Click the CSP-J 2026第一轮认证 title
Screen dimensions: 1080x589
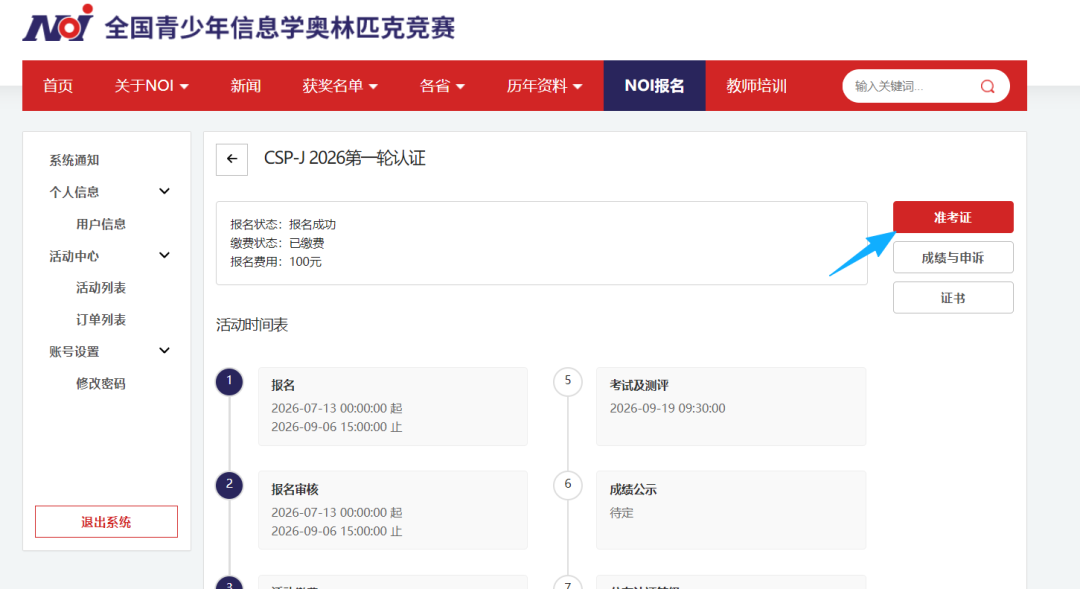(344, 158)
